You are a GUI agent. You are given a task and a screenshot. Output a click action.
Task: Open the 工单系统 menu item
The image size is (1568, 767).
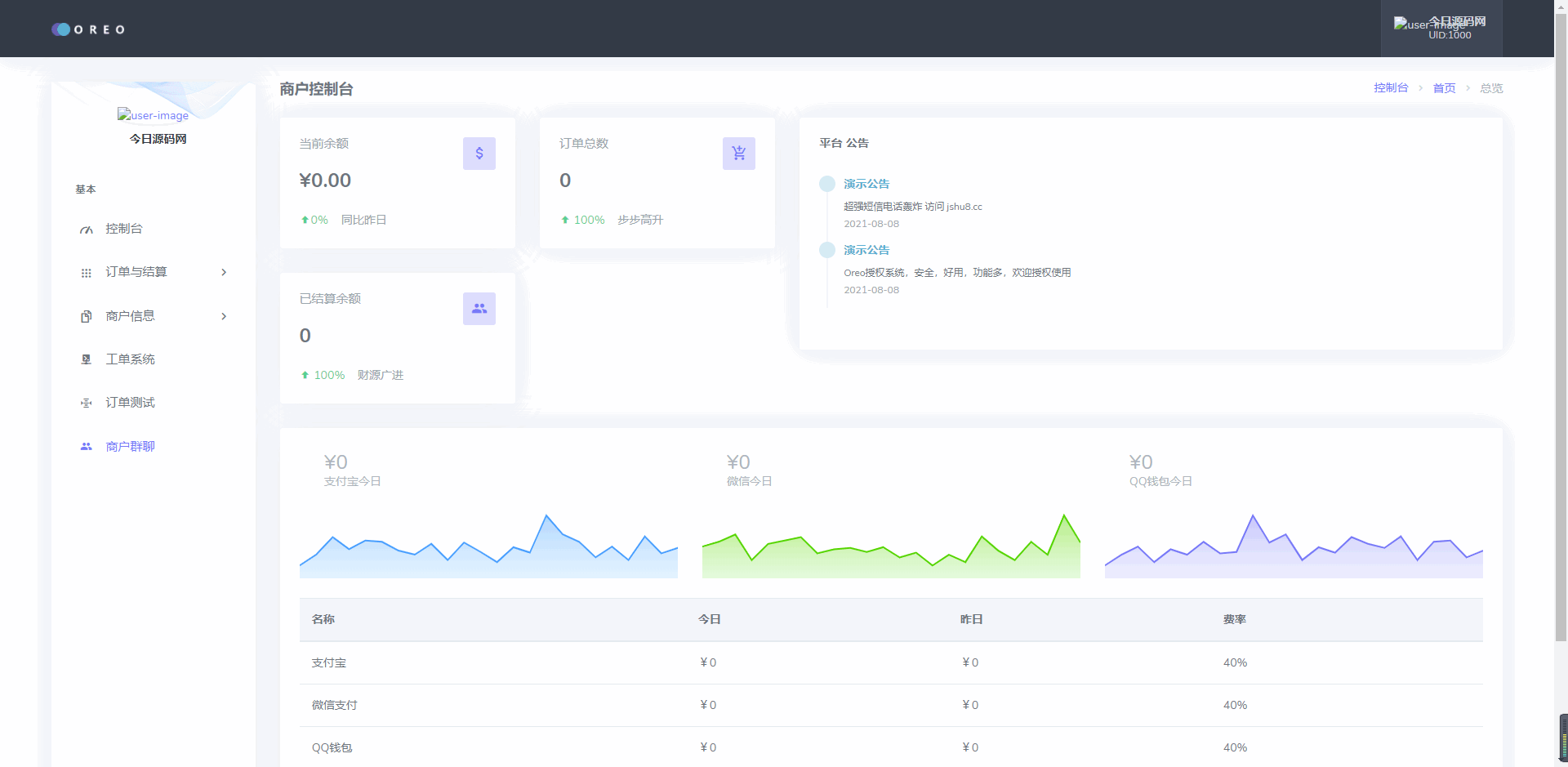[x=154, y=359]
